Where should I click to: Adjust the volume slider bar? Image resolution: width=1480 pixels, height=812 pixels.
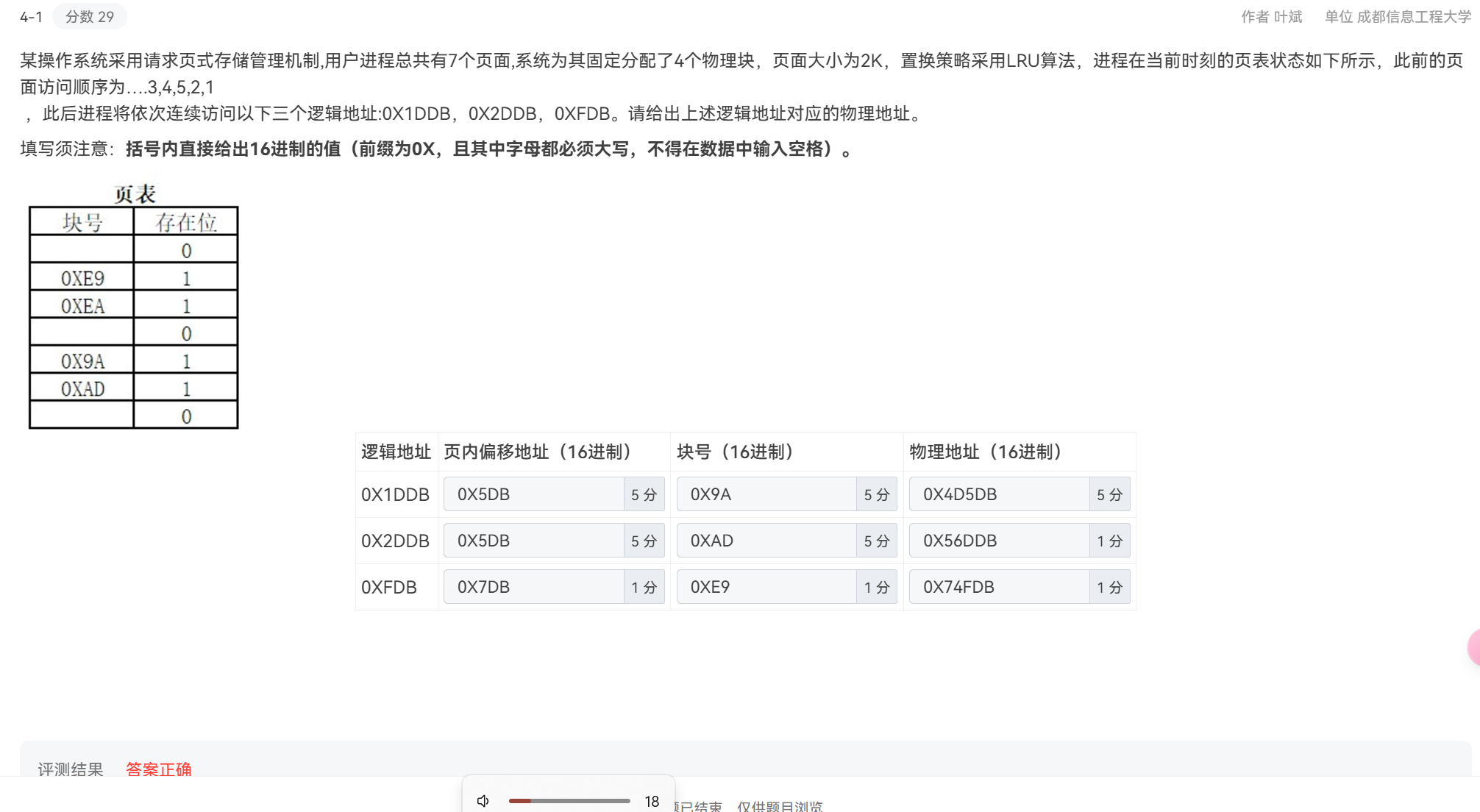tap(569, 801)
